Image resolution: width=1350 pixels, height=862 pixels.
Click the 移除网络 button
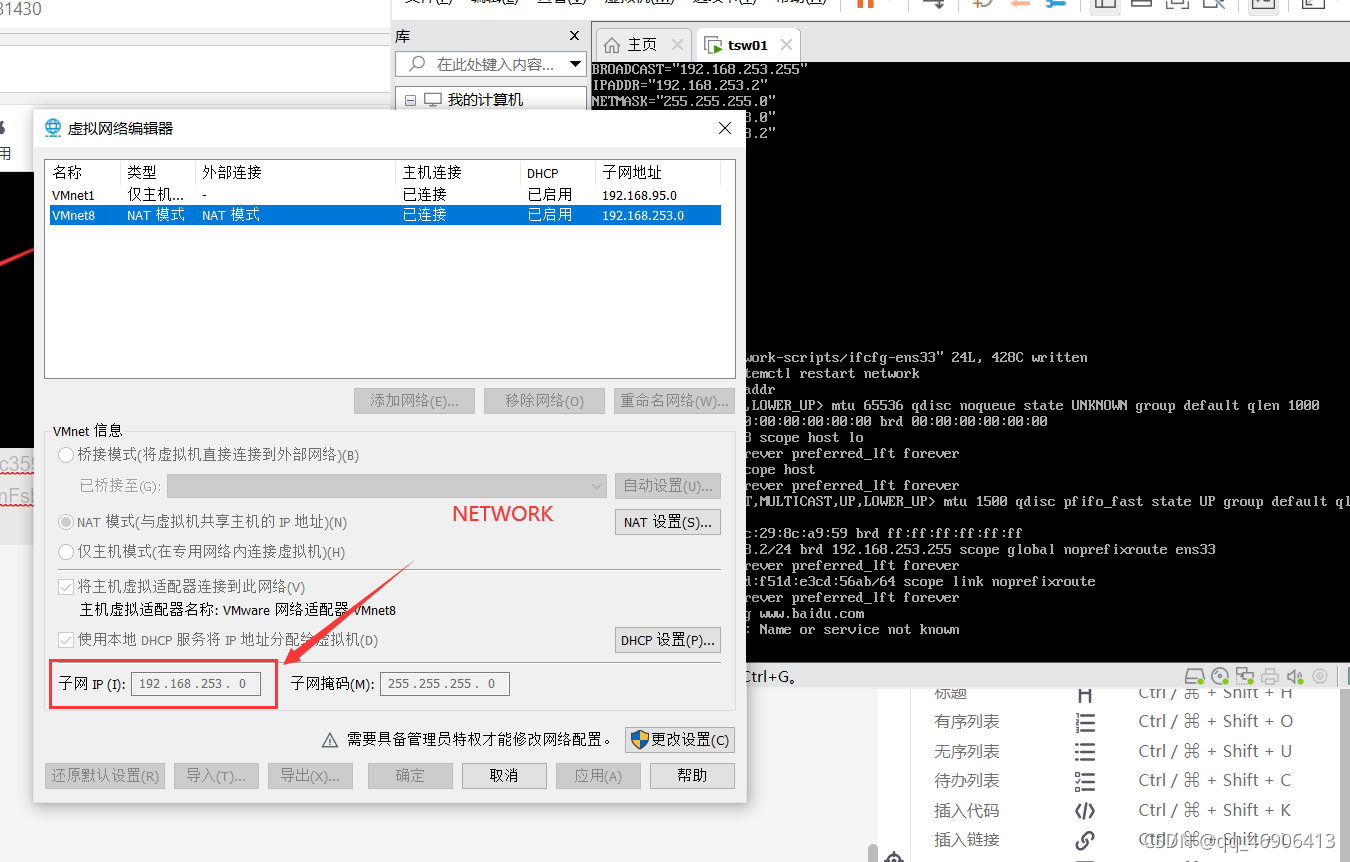pos(544,401)
